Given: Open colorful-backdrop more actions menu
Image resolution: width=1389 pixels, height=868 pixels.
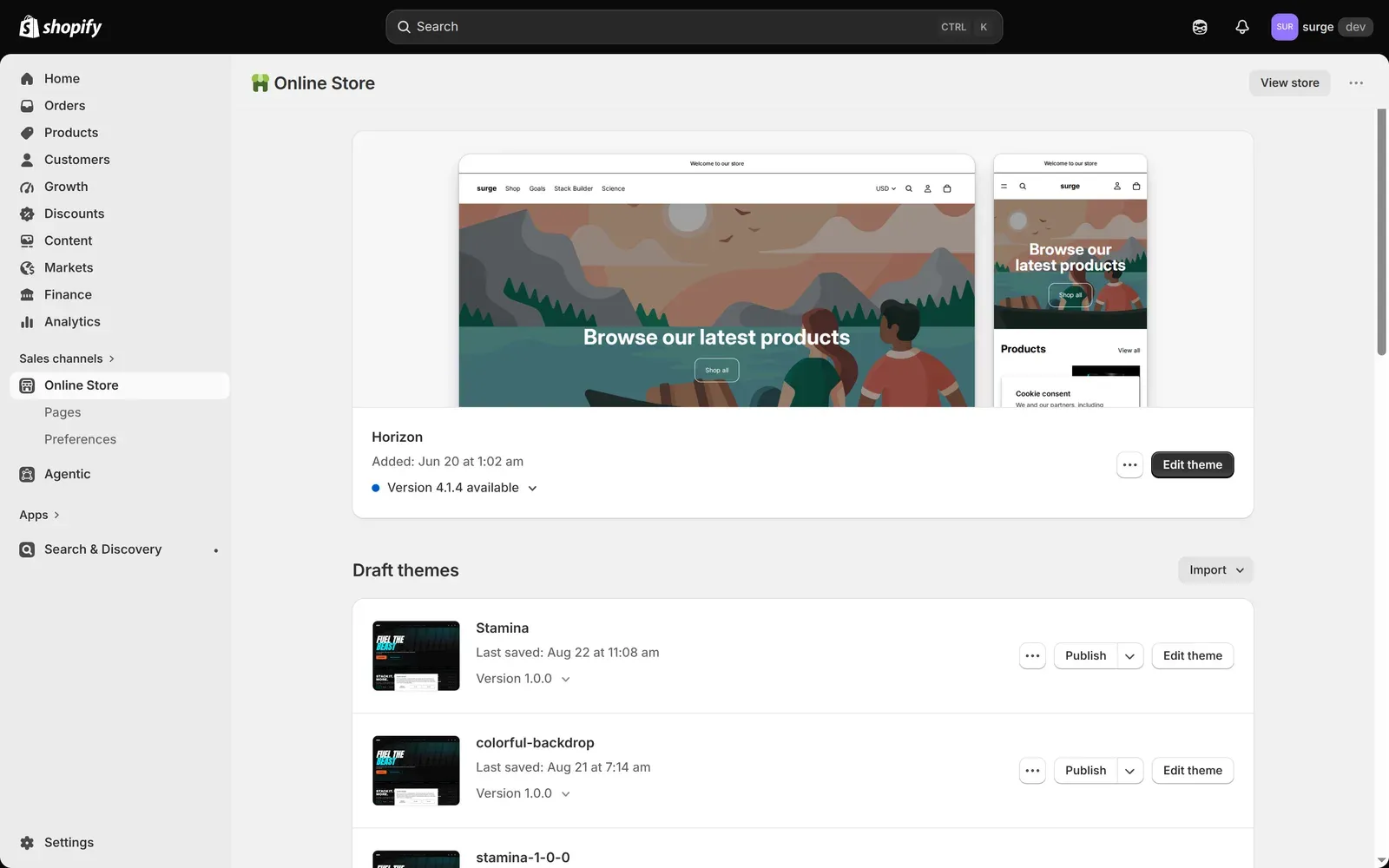Looking at the screenshot, I should [x=1032, y=771].
